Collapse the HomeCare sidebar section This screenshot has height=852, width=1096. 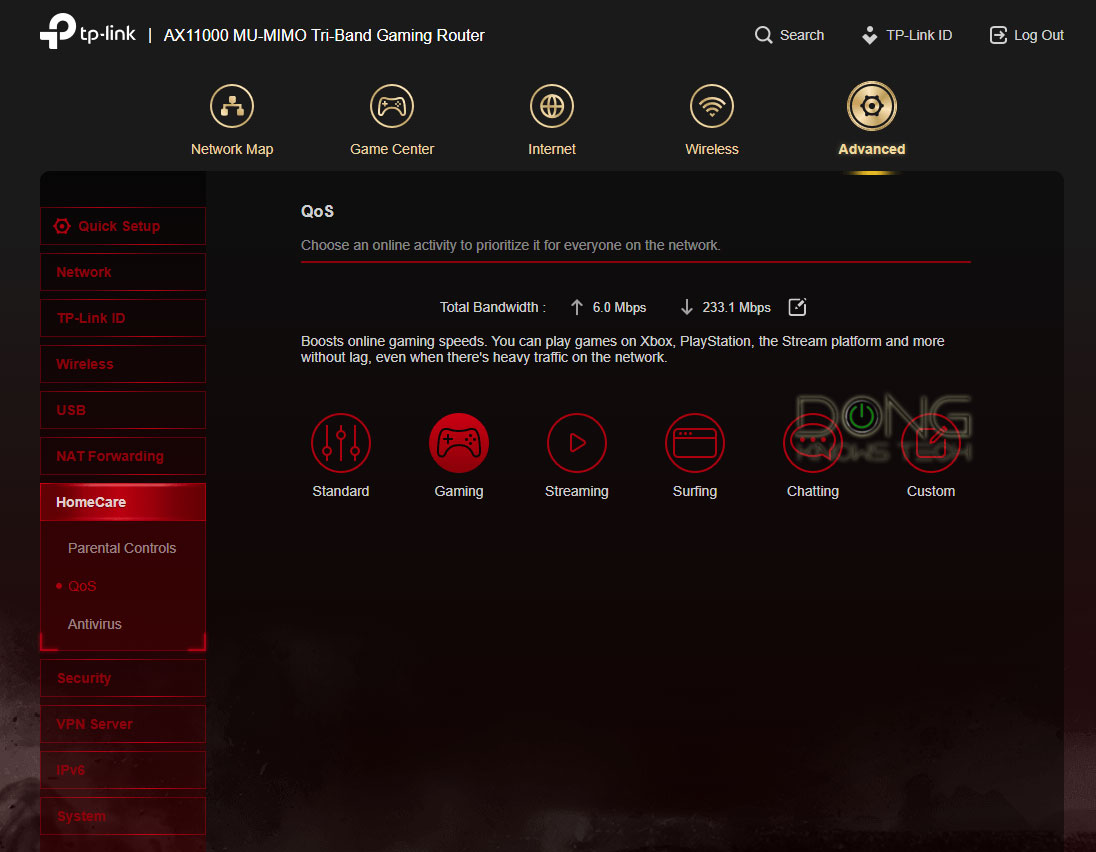pyautogui.click(x=123, y=502)
